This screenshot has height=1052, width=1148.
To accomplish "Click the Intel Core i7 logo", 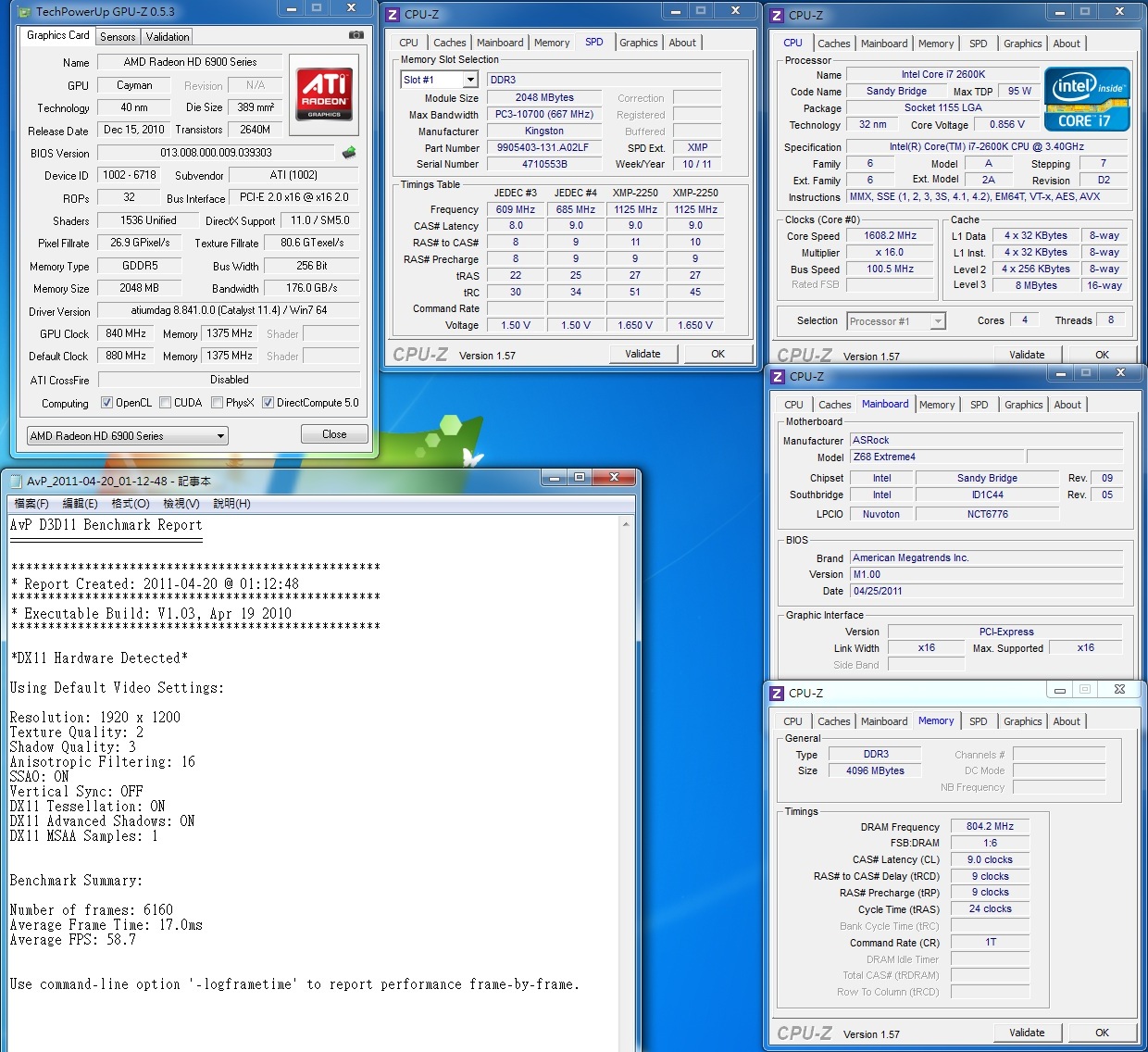I will [x=1087, y=98].
